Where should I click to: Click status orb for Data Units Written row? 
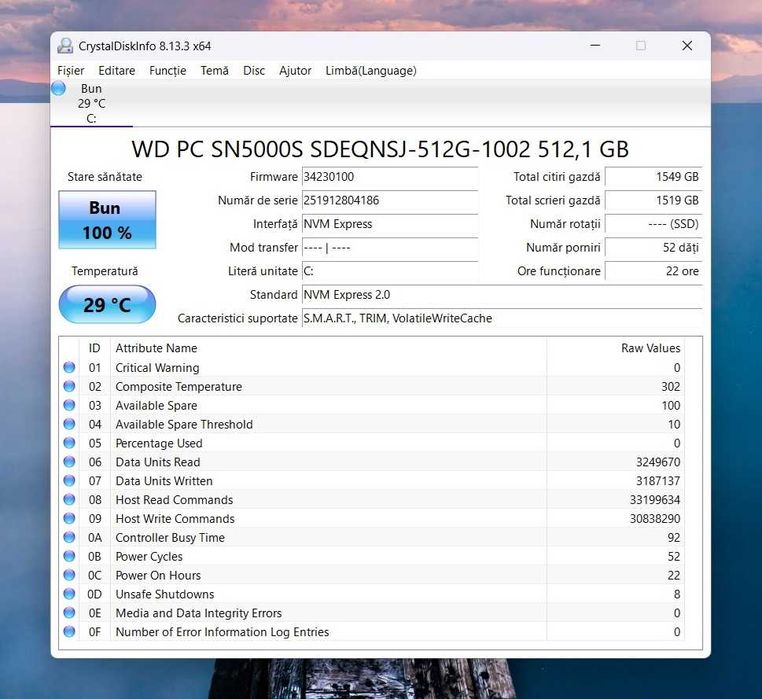click(69, 481)
